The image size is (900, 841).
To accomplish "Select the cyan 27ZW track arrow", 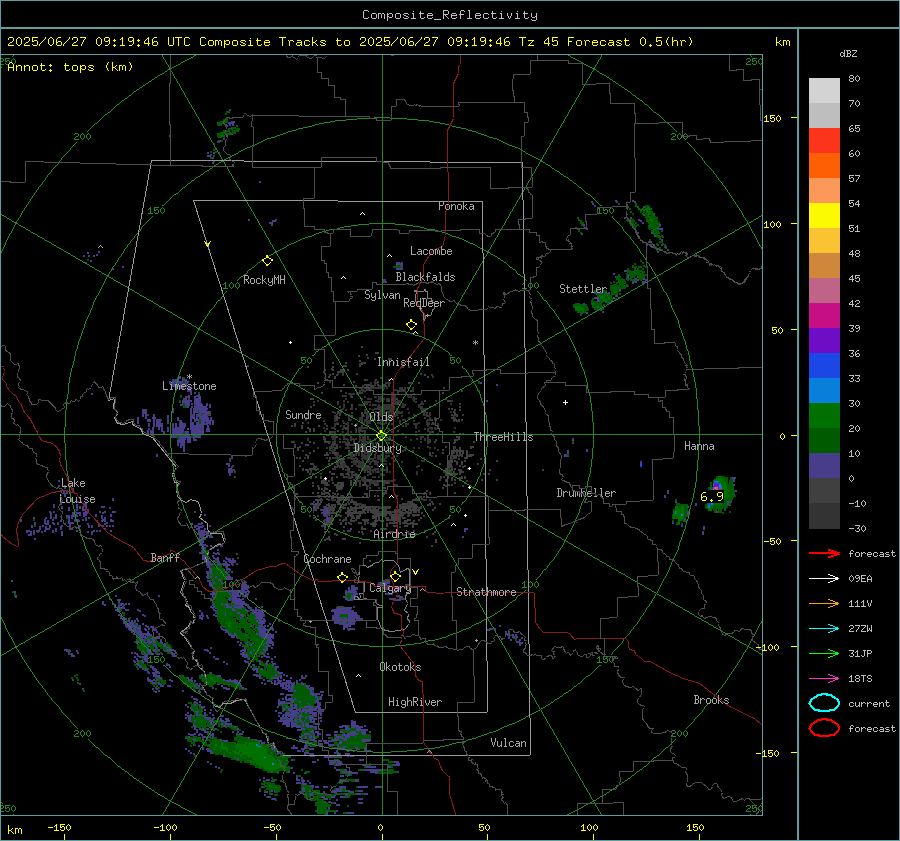I will pos(824,629).
